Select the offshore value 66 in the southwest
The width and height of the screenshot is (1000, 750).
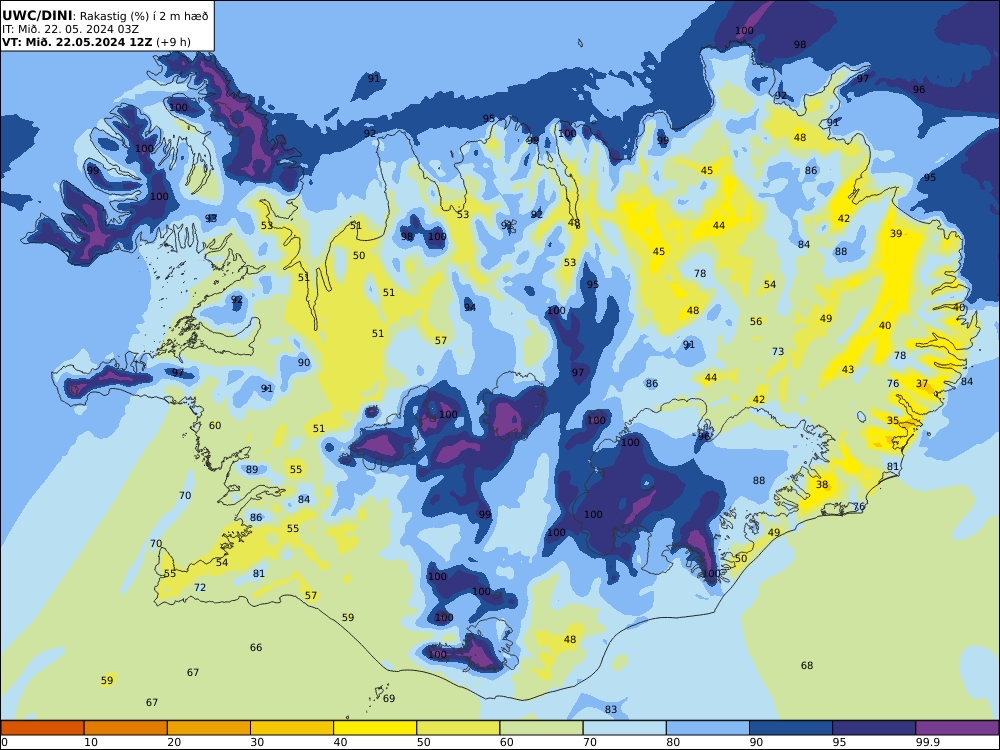coord(256,647)
